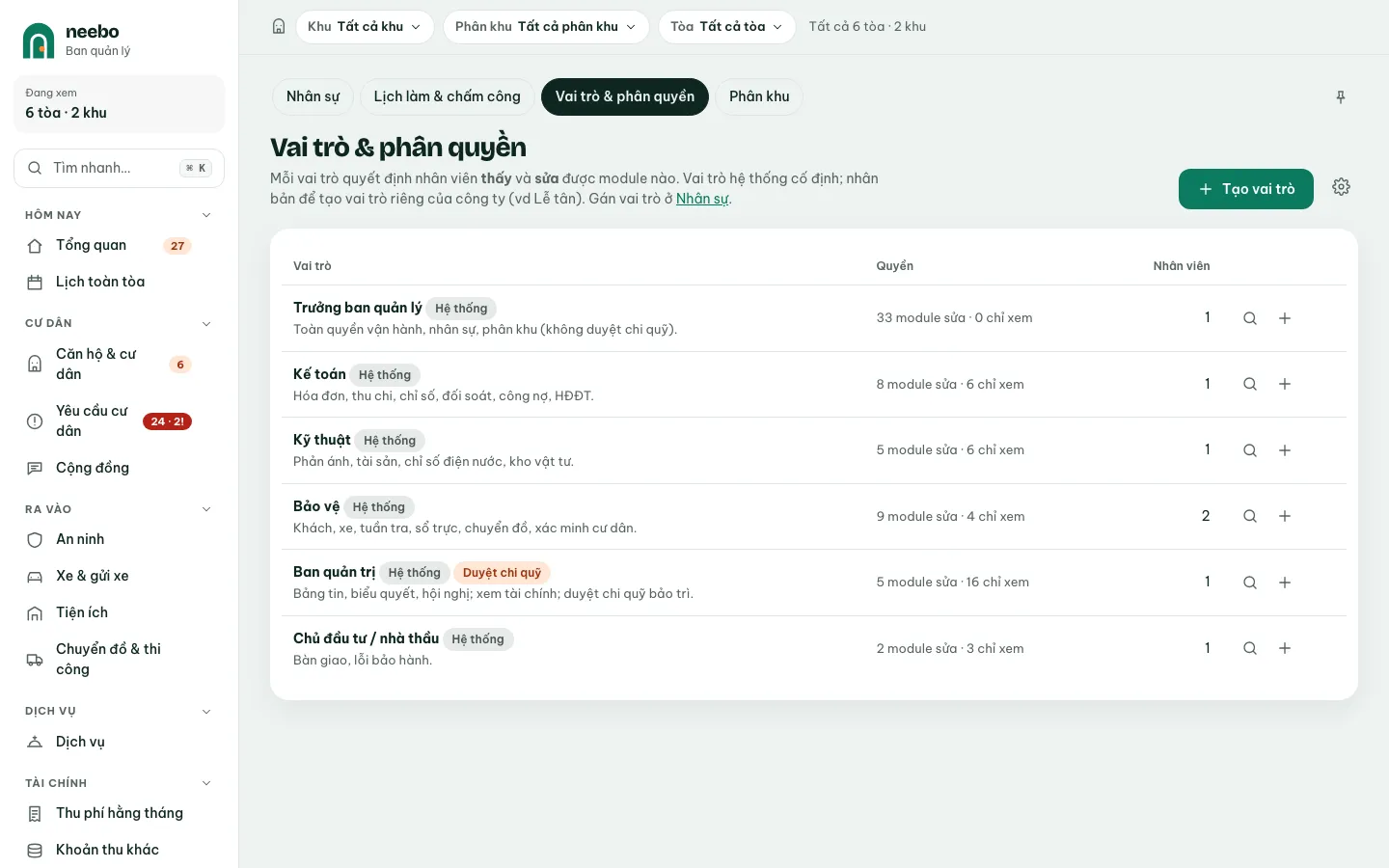Image resolution: width=1389 pixels, height=868 pixels.
Task: Switch to Lịch làm & chấm công tab
Action: coord(447,96)
